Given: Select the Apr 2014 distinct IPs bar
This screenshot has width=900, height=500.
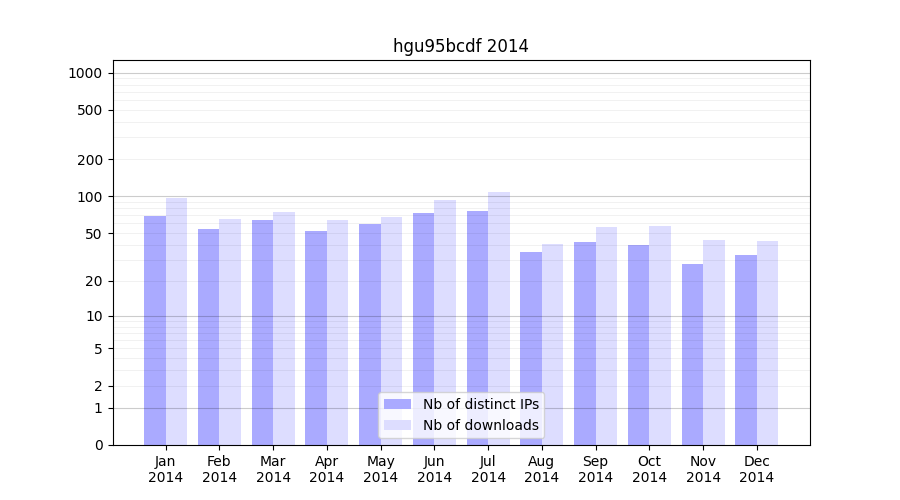Looking at the screenshot, I should tap(316, 338).
